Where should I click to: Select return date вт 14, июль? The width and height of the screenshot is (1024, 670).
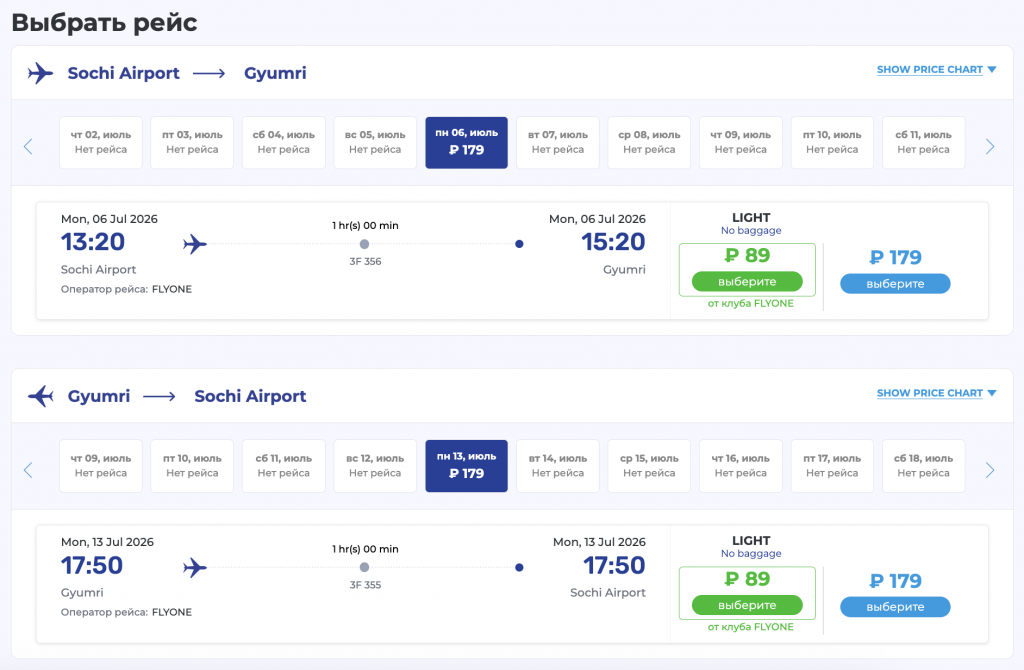(558, 466)
